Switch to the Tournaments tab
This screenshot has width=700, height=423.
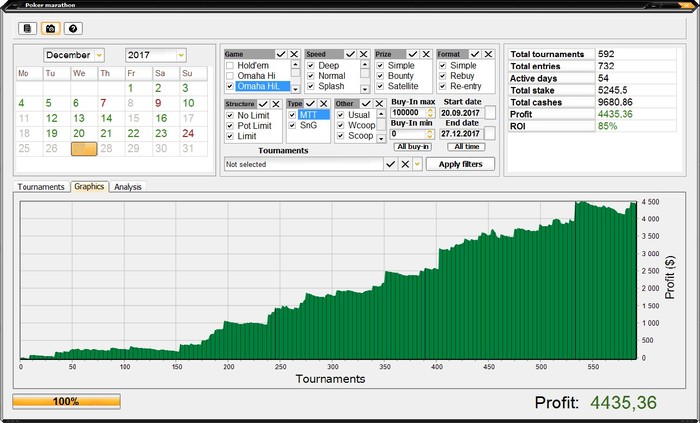[x=41, y=187]
